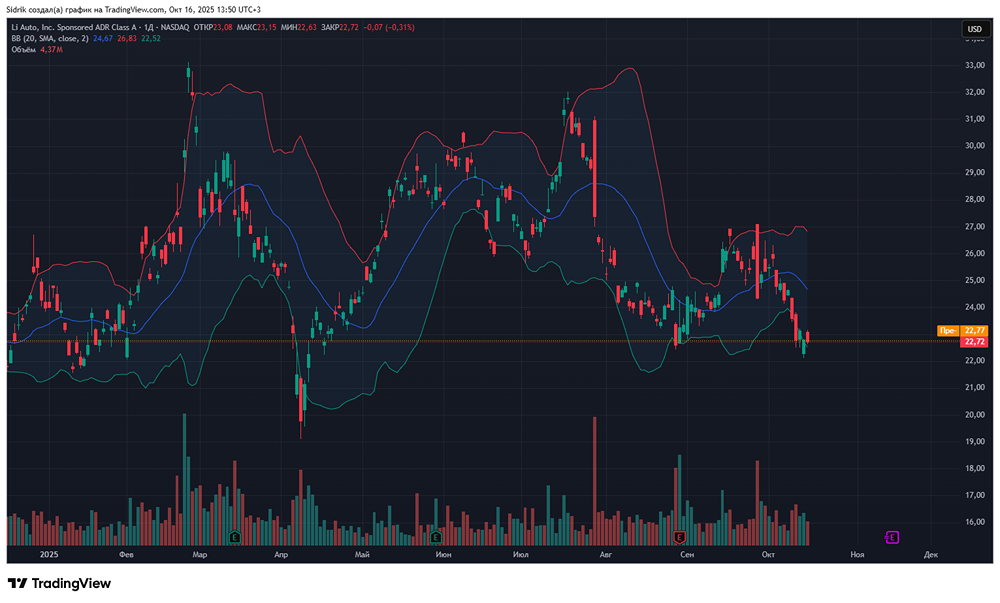Click the red BB upper value 26,83
The height and width of the screenshot is (603, 1000).
tap(127, 38)
